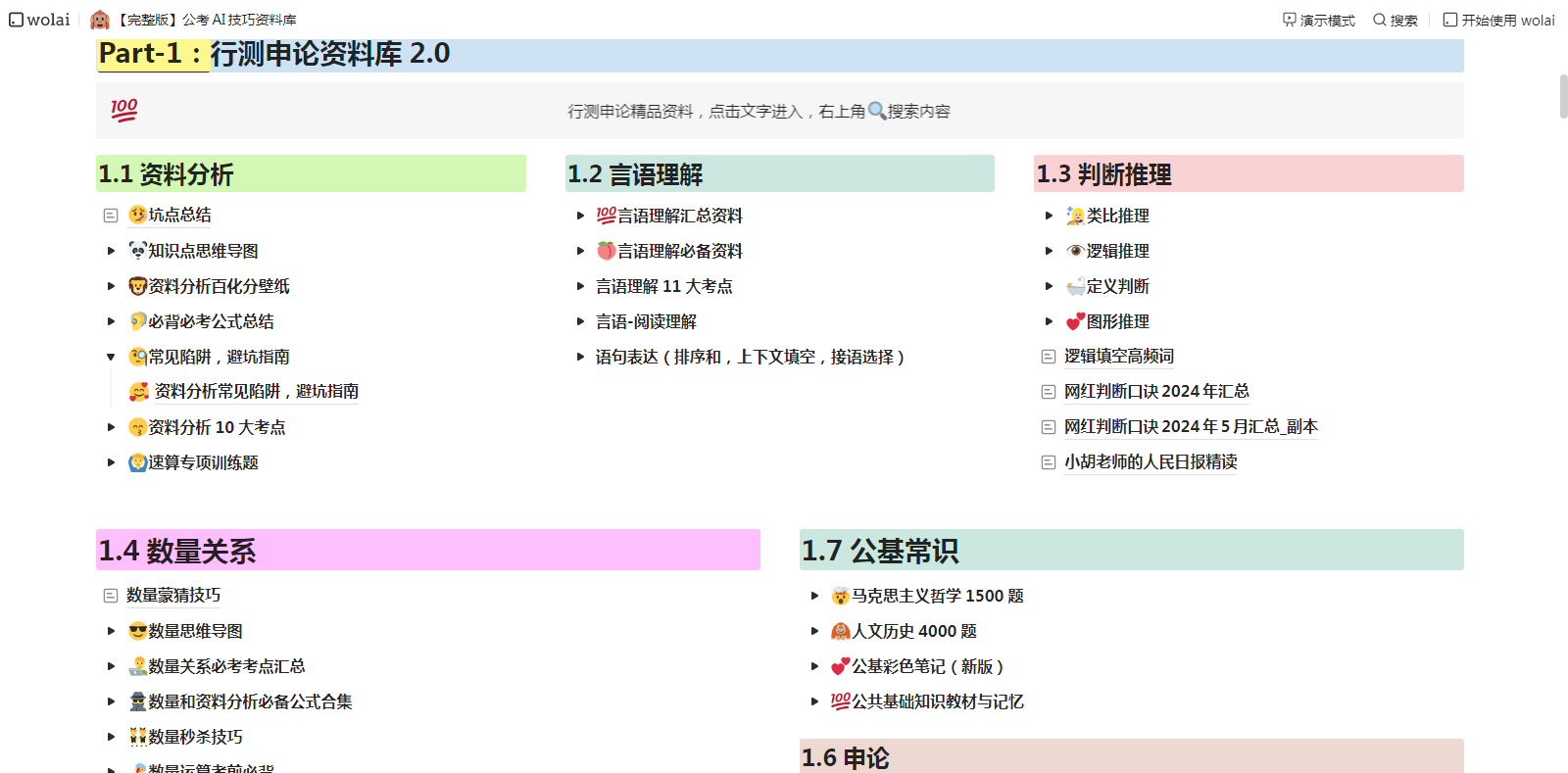Screen dimensions: 1568x773
Task: Expand the 类比推理 list arrow
Action: point(1049,216)
